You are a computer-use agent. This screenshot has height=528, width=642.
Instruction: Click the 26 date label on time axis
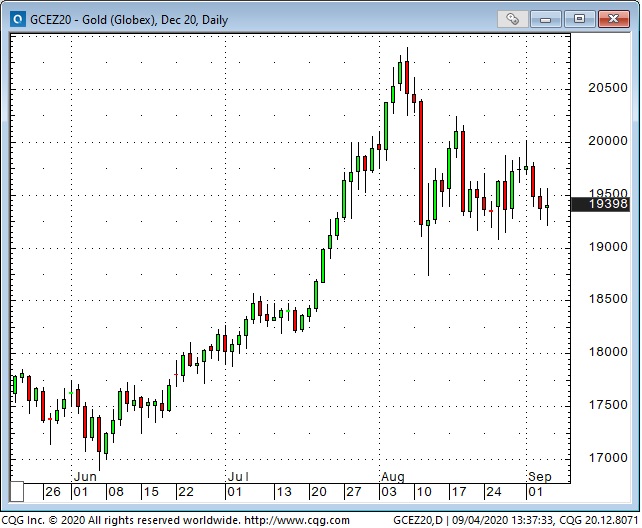[53, 492]
